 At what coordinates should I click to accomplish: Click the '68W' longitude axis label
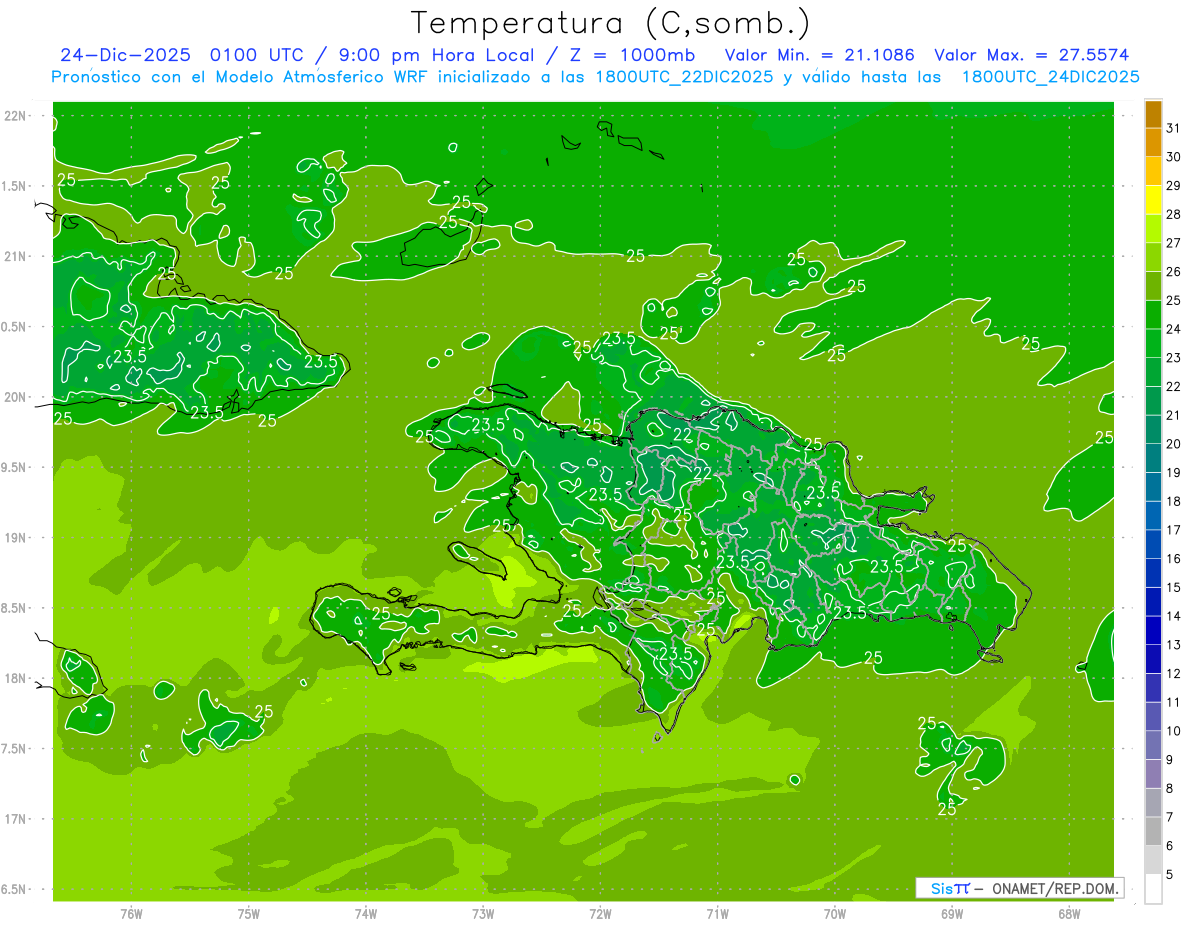click(x=1069, y=913)
